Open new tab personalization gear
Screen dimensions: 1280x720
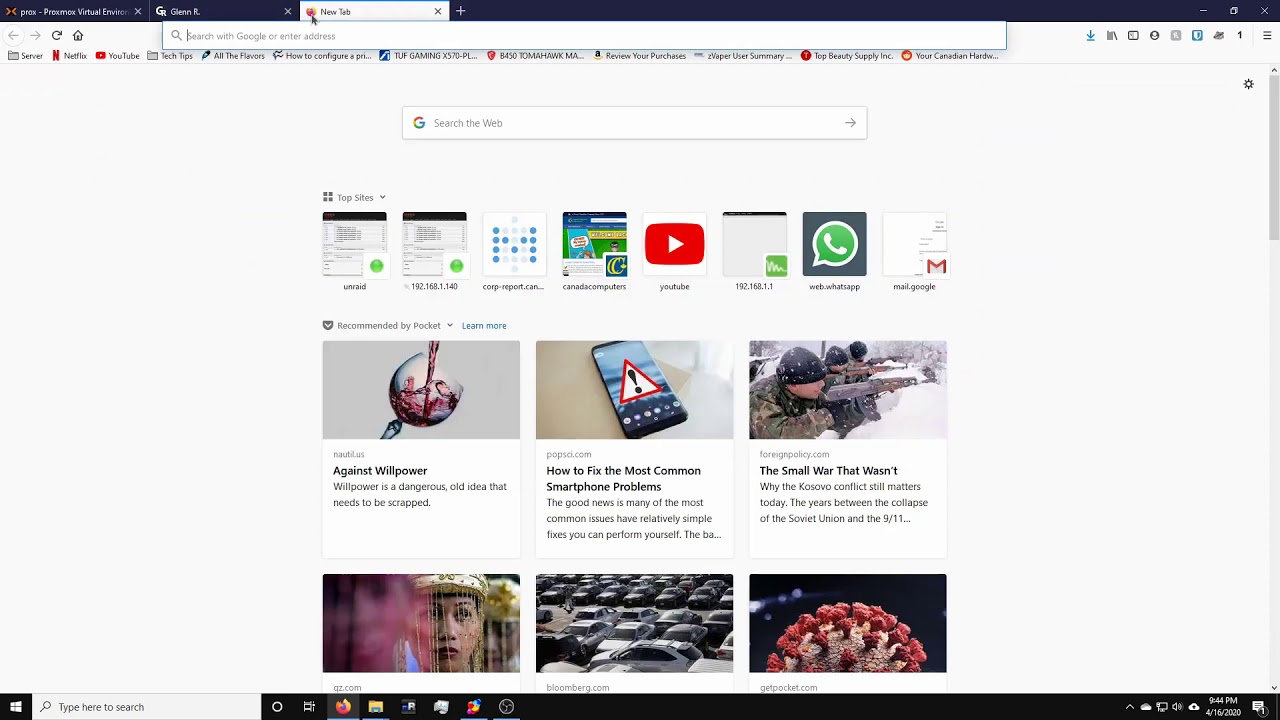tap(1248, 84)
